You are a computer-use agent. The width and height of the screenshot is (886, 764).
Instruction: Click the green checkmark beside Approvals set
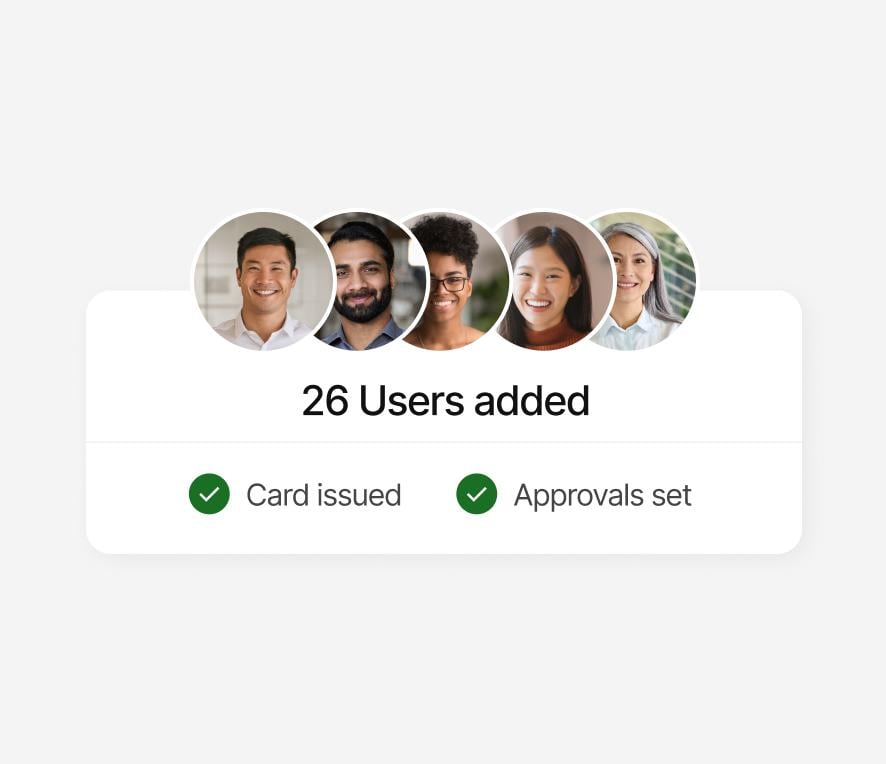(476, 494)
